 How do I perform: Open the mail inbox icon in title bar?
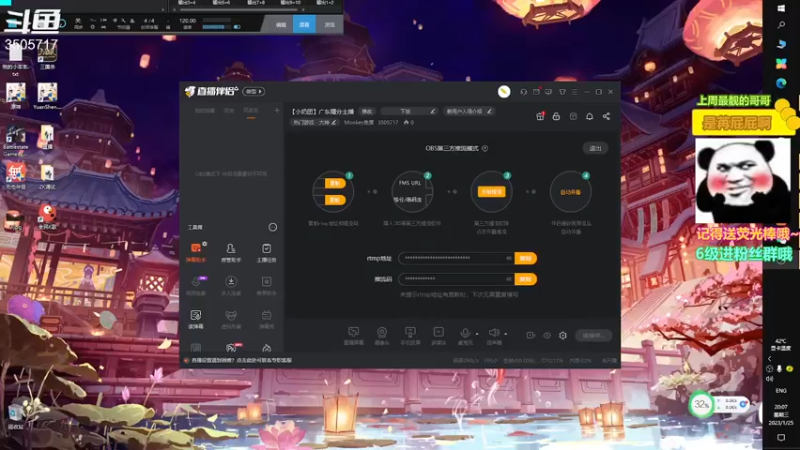[x=536, y=92]
